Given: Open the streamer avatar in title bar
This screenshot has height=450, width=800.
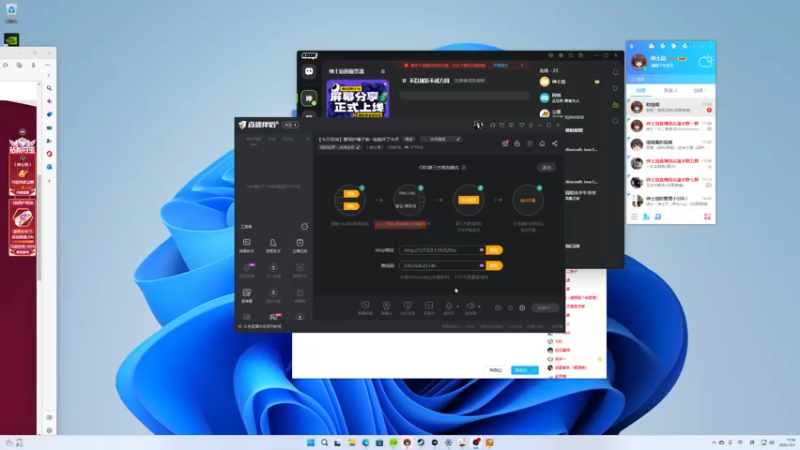Looking at the screenshot, I should [x=478, y=125].
